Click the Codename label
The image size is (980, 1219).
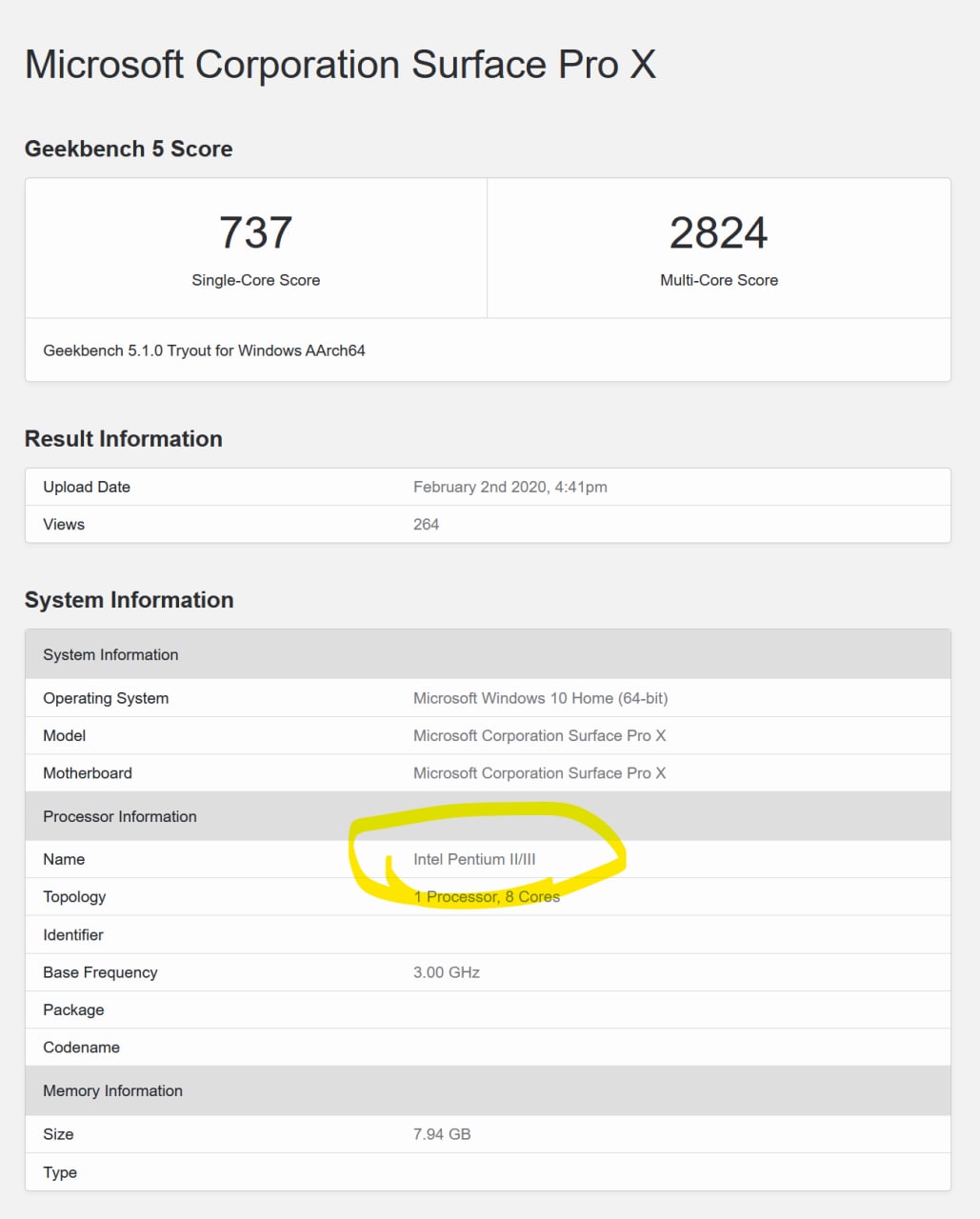click(x=81, y=1048)
